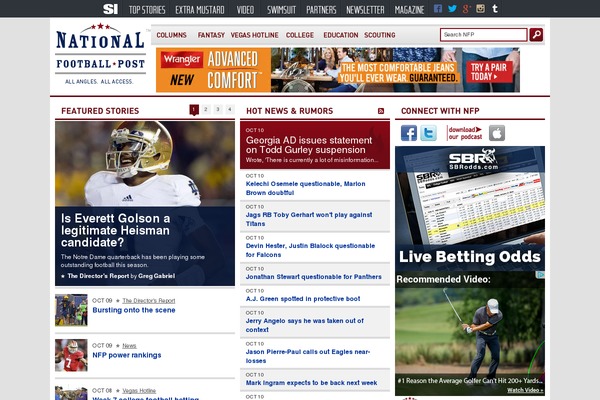The width and height of the screenshot is (600, 400).
Task: Select featured stories page 4
Action: click(230, 109)
